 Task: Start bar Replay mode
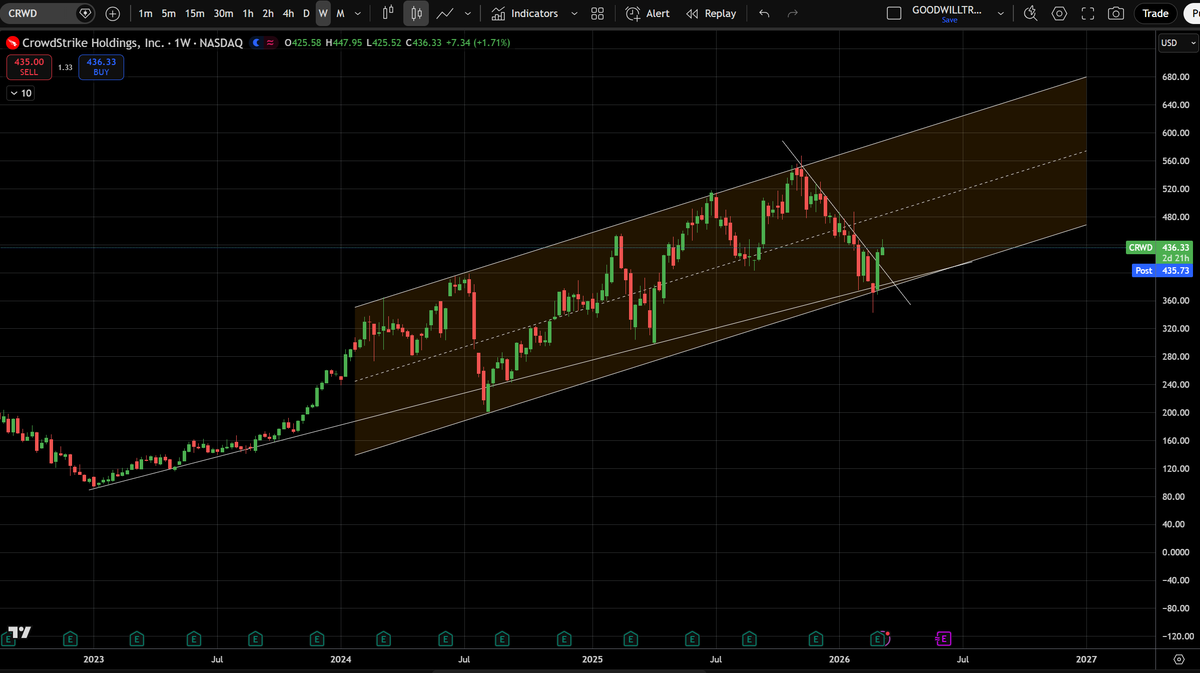point(711,13)
